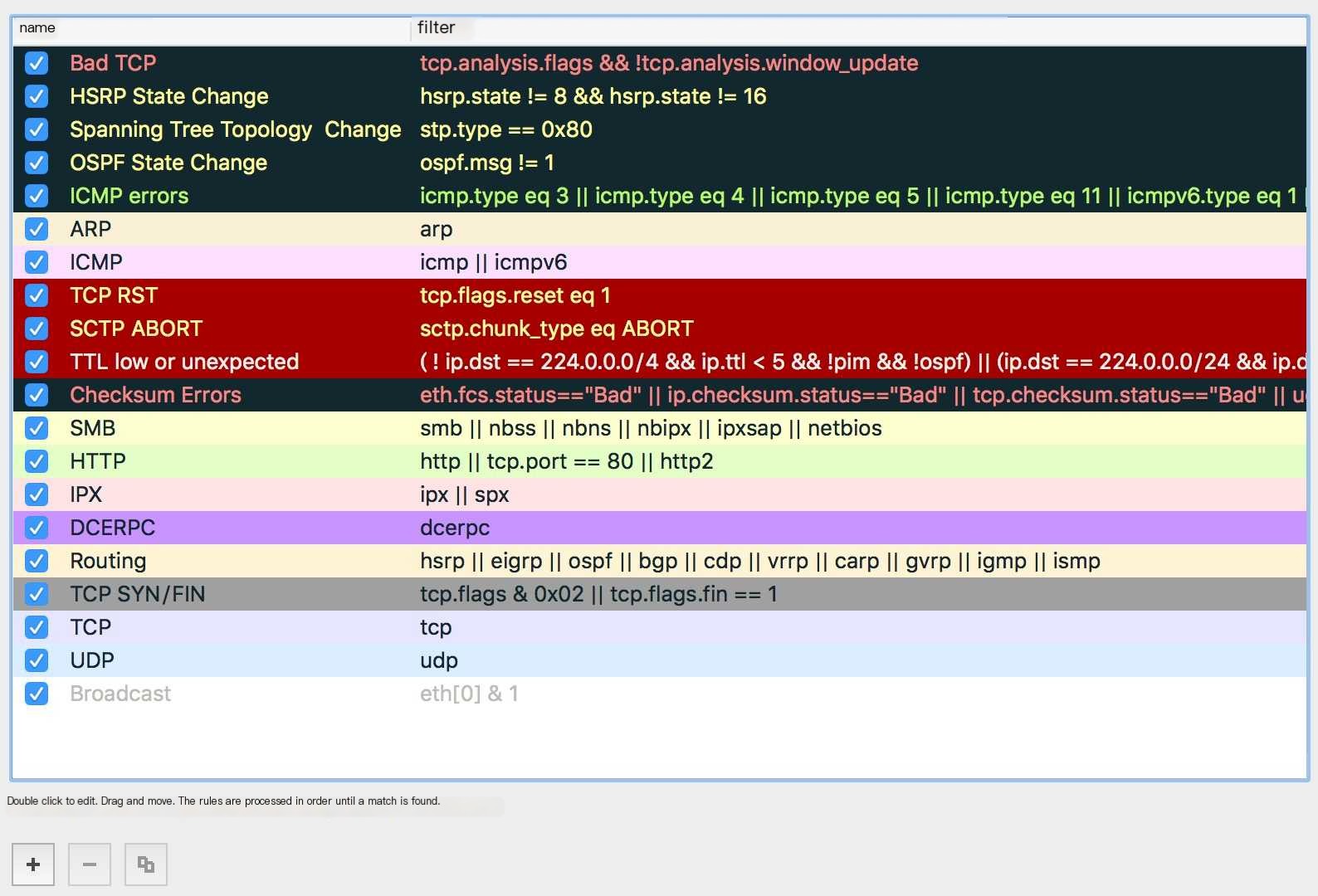1318x896 pixels.
Task: Select the SMB rule name
Action: click(93, 428)
